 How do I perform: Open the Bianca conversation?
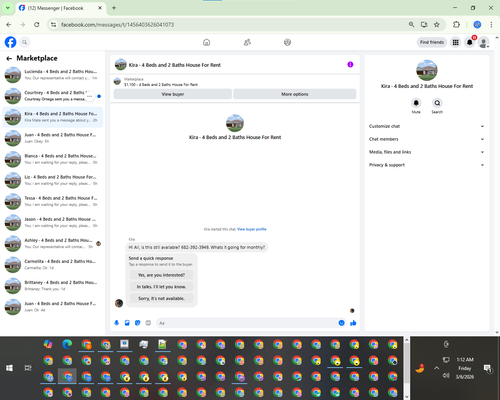[53, 159]
